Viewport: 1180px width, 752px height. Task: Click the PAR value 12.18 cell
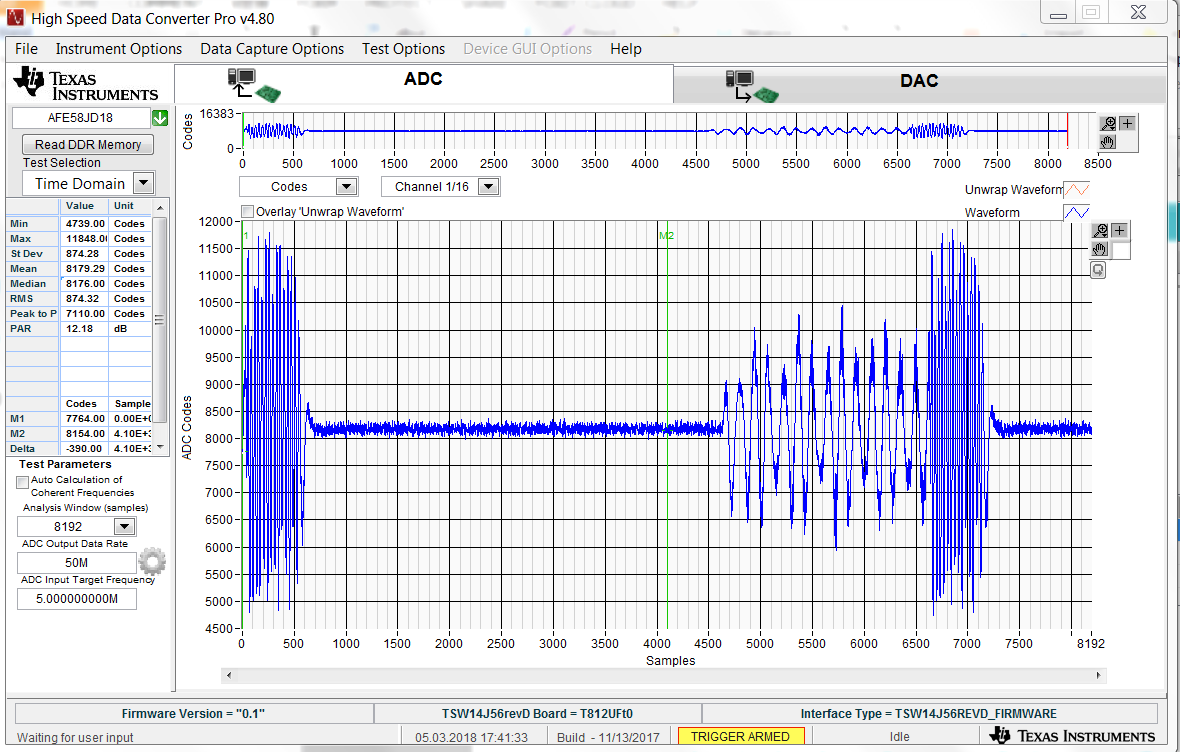tap(84, 329)
